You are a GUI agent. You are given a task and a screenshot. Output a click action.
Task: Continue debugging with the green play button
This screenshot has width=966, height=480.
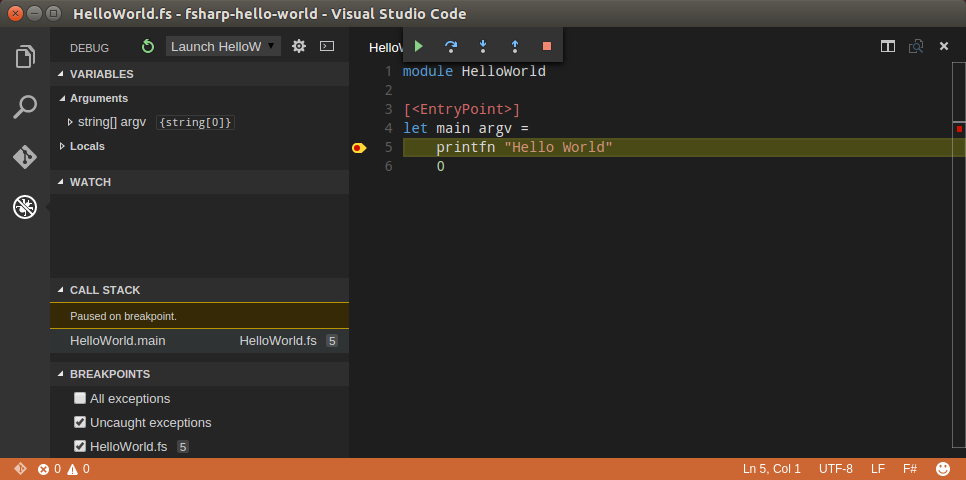pyautogui.click(x=419, y=46)
